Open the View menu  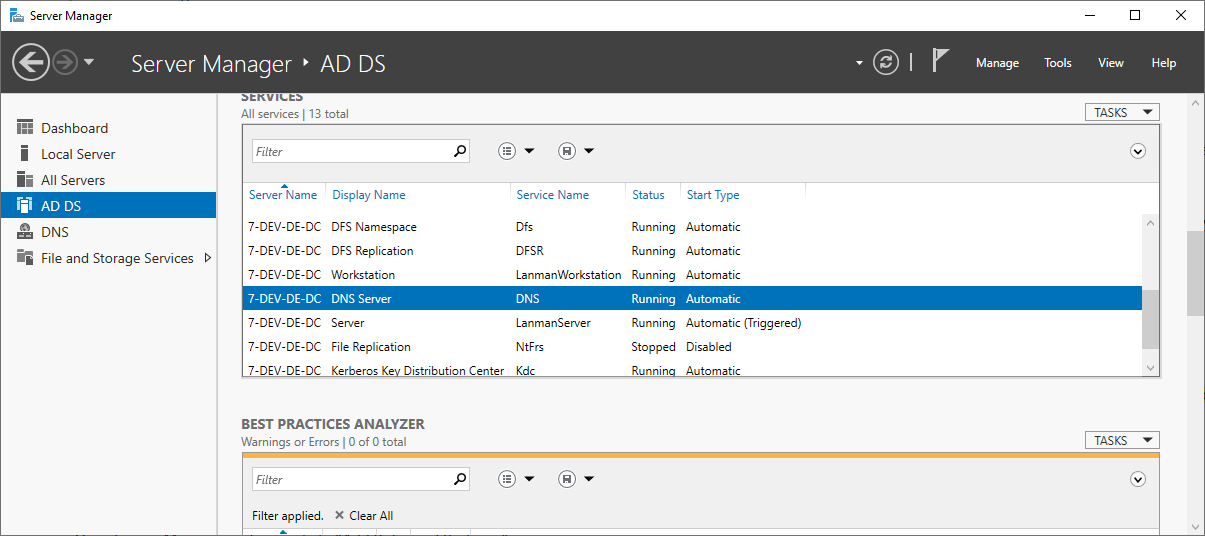1111,62
